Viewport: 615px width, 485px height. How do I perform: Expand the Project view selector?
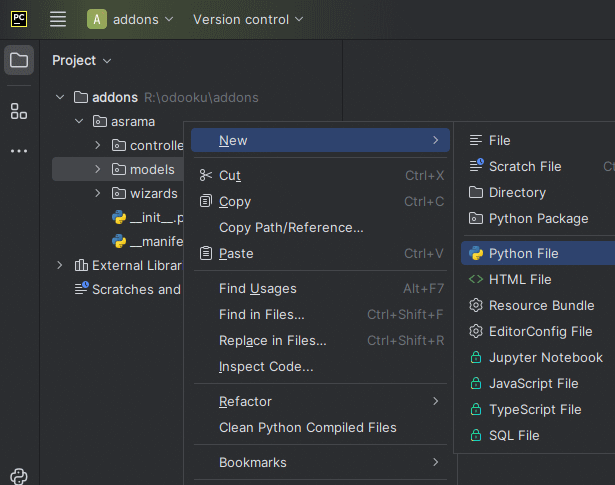pyautogui.click(x=82, y=60)
